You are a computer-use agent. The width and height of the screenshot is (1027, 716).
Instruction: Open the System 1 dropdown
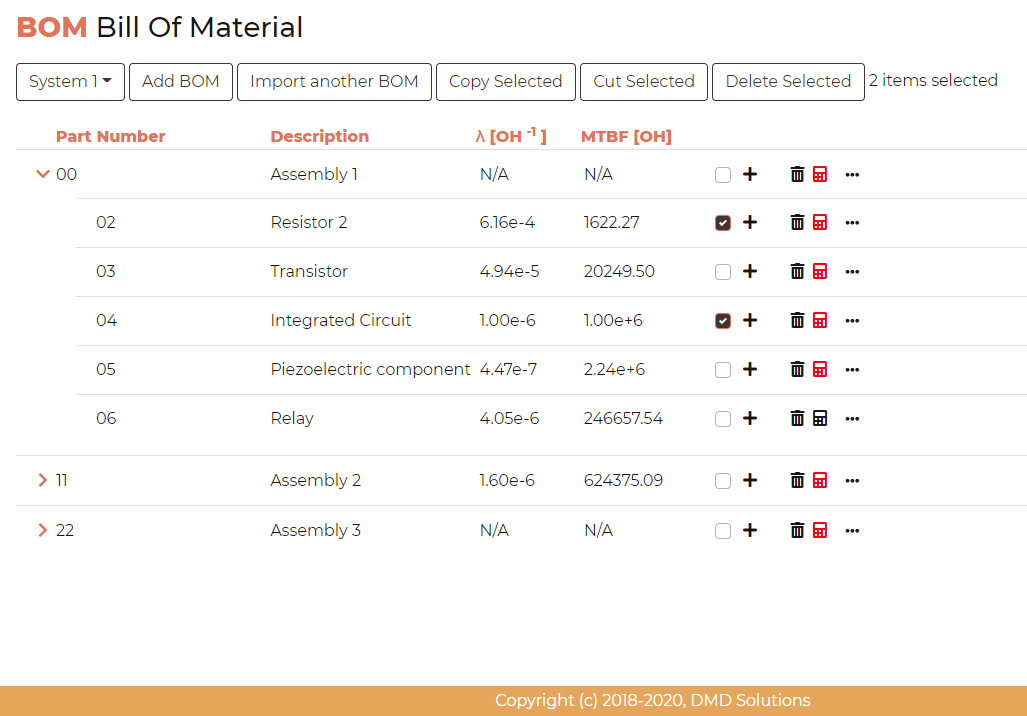[x=70, y=82]
